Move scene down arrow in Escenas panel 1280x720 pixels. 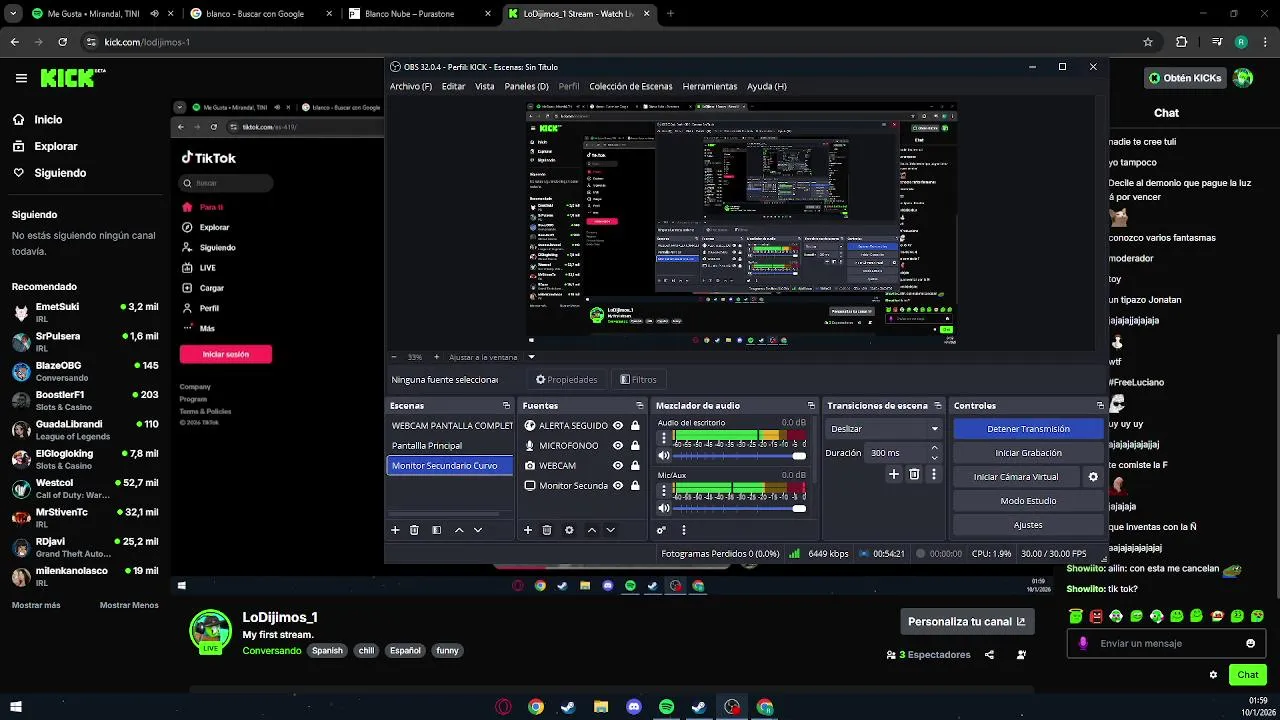point(478,530)
